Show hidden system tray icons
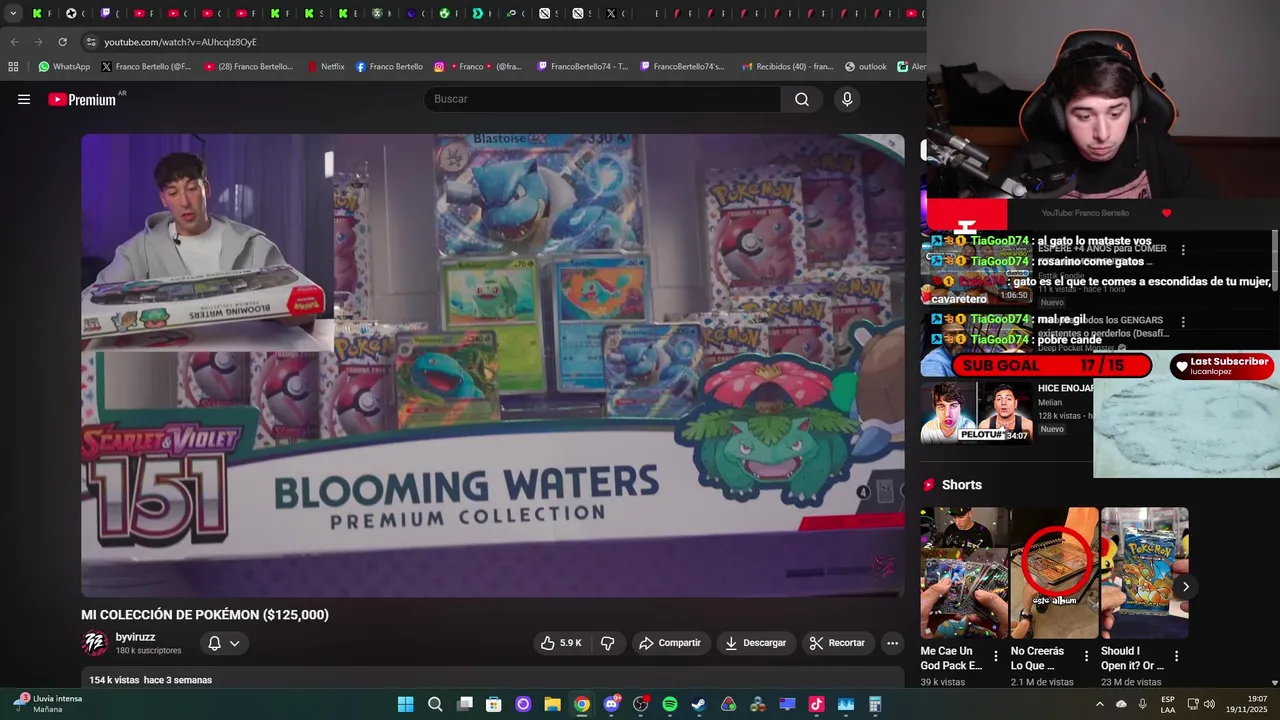 pos(1100,704)
